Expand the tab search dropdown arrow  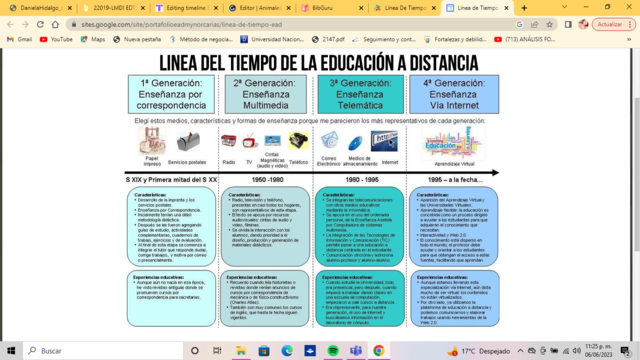coord(564,7)
